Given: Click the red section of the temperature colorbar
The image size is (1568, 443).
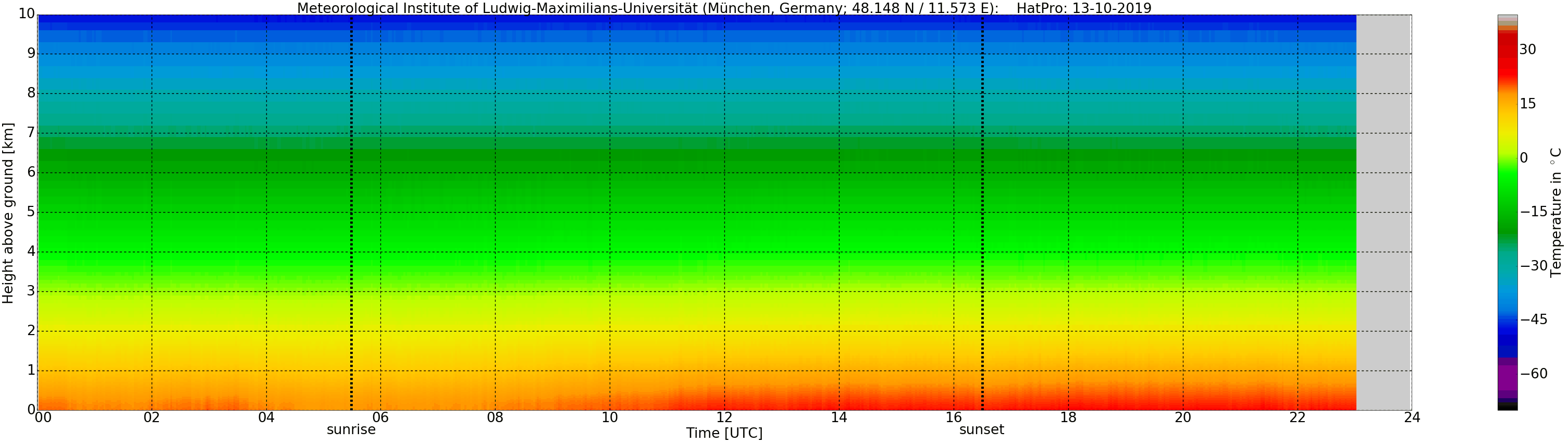Looking at the screenshot, I should (x=1507, y=67).
